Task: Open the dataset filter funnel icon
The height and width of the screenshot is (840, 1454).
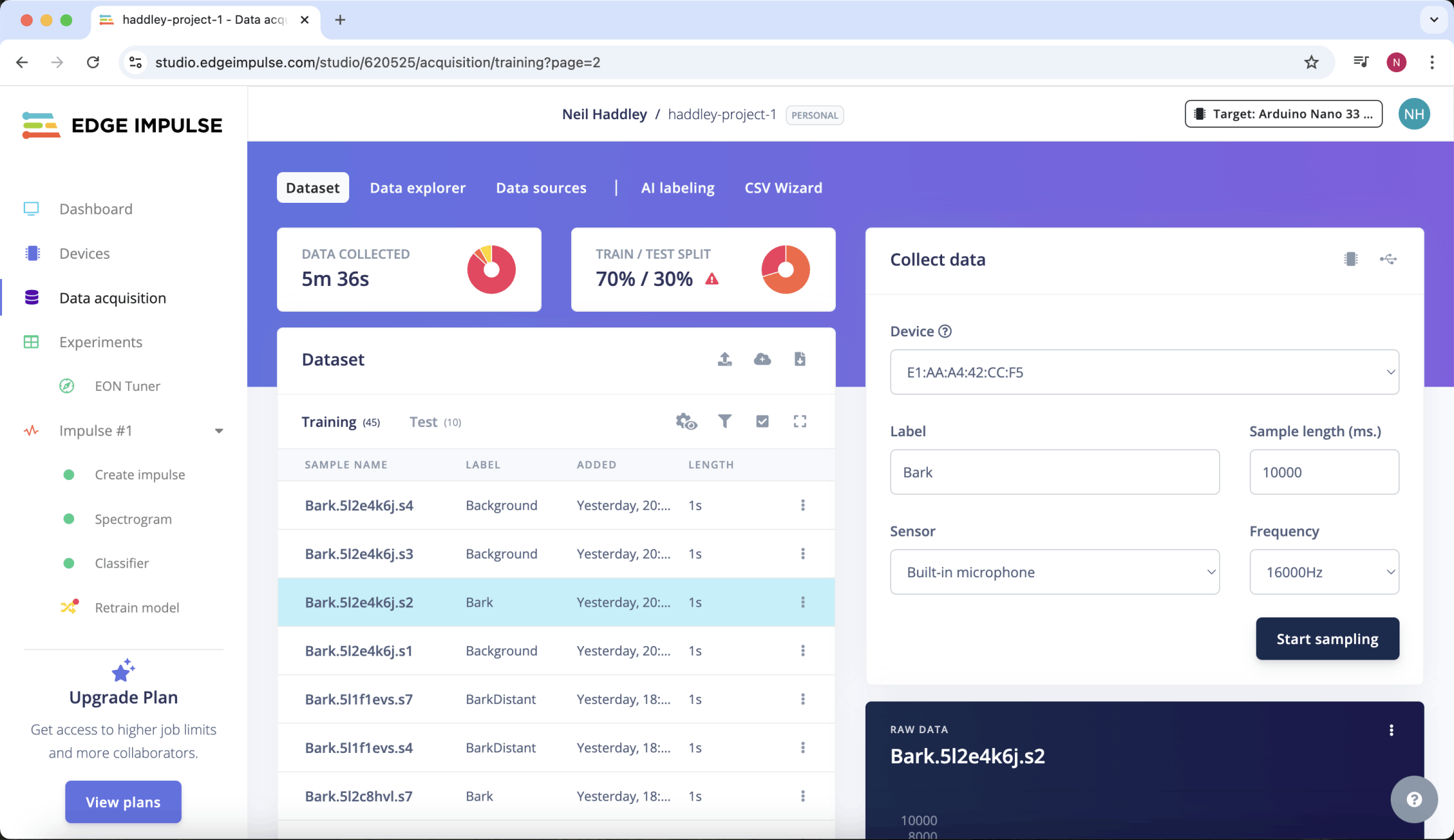Action: click(x=725, y=421)
